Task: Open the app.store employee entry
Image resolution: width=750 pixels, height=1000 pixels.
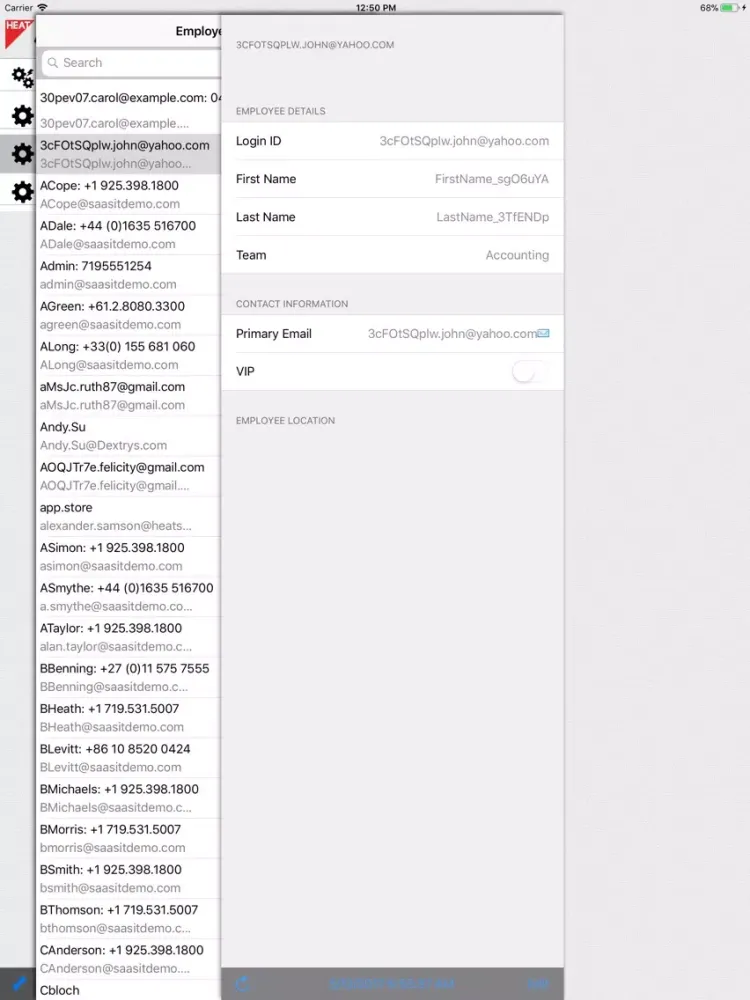Action: click(x=127, y=516)
